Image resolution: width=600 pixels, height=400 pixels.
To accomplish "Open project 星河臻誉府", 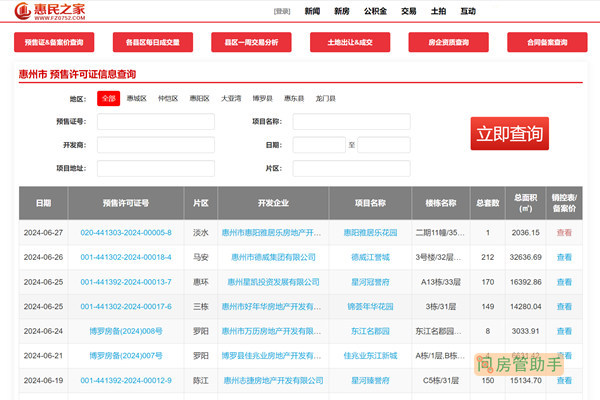I will click(x=370, y=380).
